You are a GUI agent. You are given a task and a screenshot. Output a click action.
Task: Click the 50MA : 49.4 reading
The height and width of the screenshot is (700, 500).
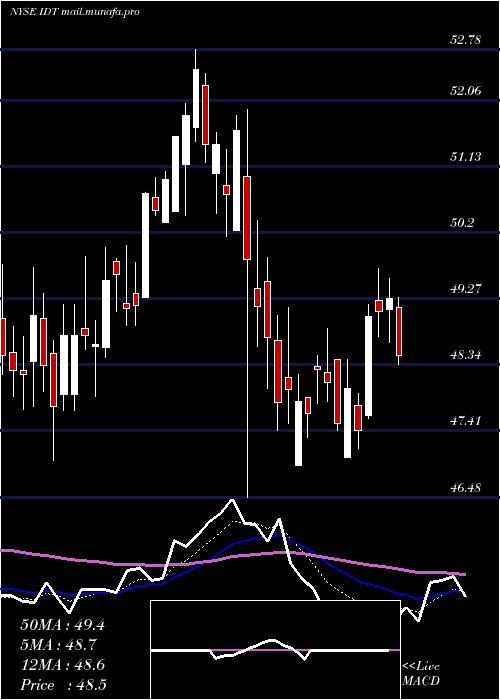click(x=62, y=625)
